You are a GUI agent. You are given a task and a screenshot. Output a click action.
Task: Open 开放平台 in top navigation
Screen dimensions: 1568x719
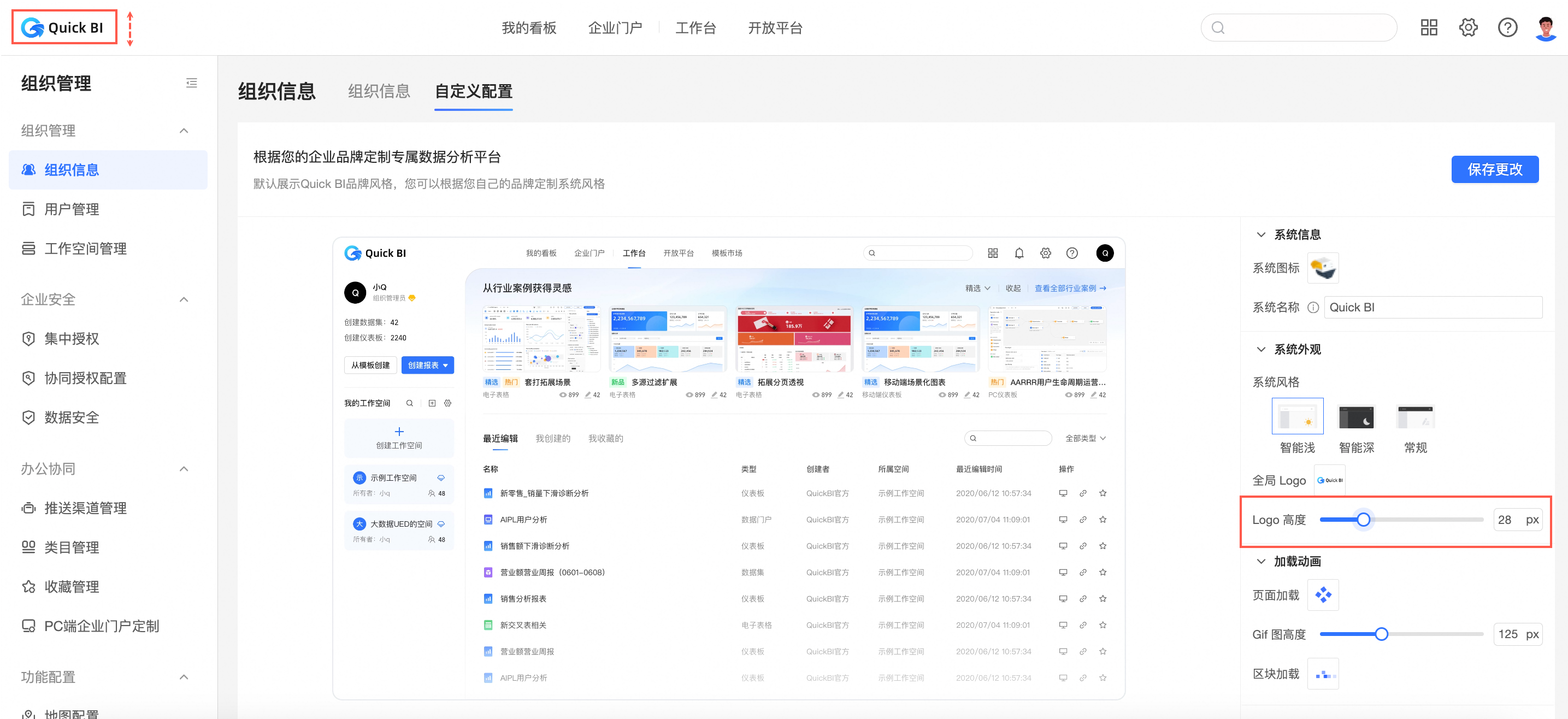click(x=775, y=28)
